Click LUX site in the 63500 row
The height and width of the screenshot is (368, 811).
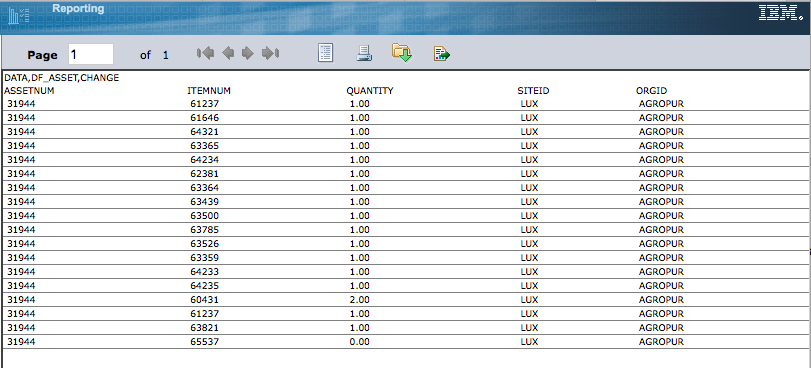click(x=529, y=215)
